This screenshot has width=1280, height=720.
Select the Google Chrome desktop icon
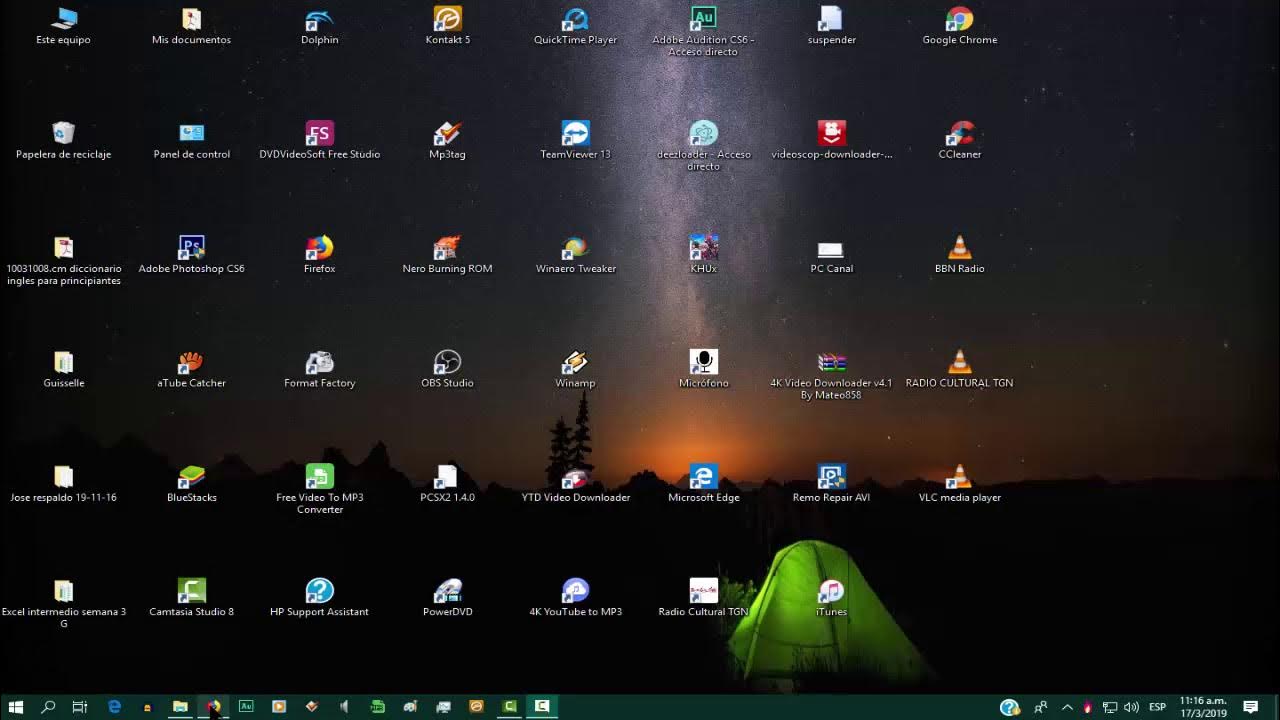[x=959, y=27]
